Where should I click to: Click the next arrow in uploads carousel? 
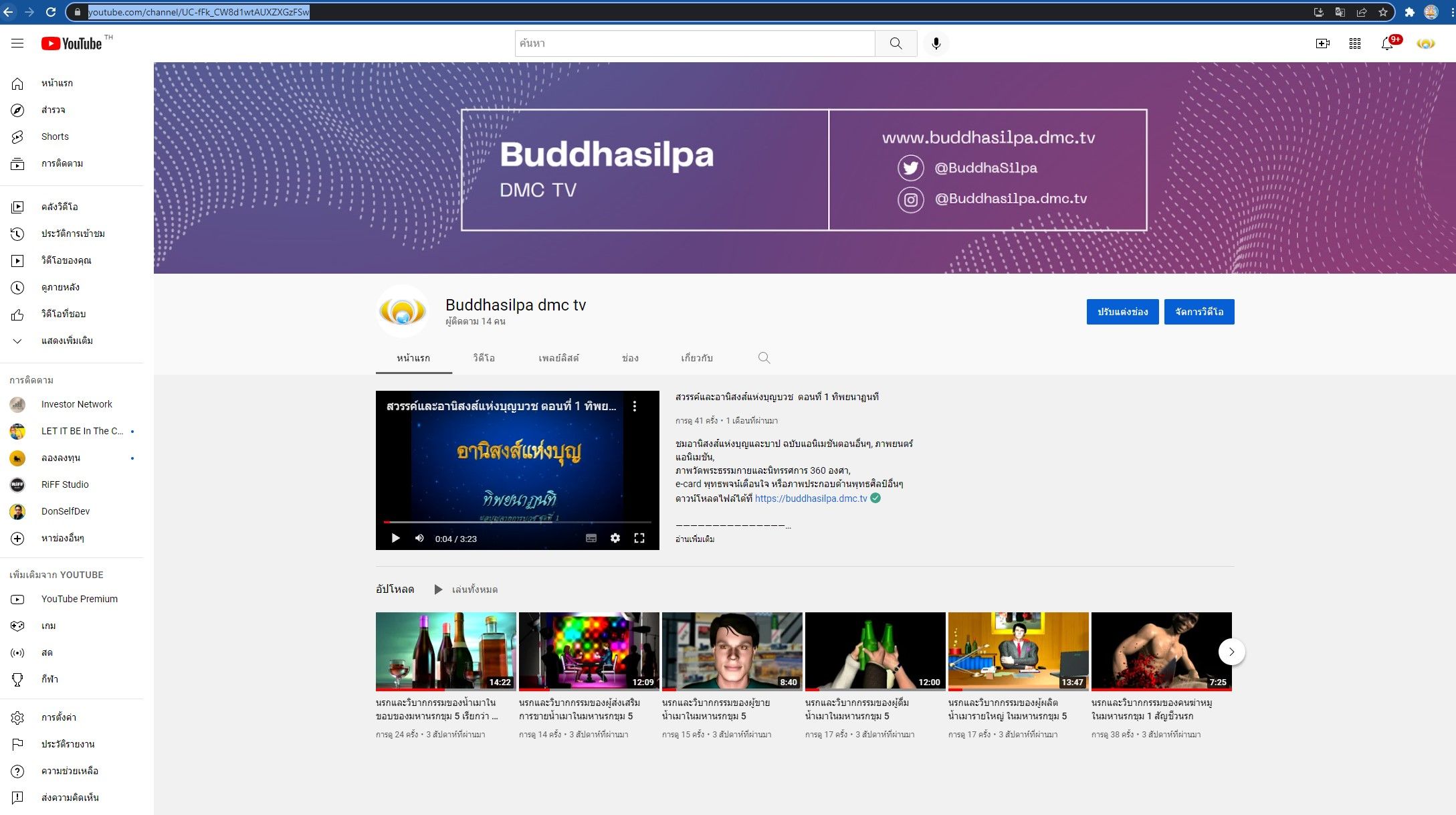pyautogui.click(x=1231, y=652)
